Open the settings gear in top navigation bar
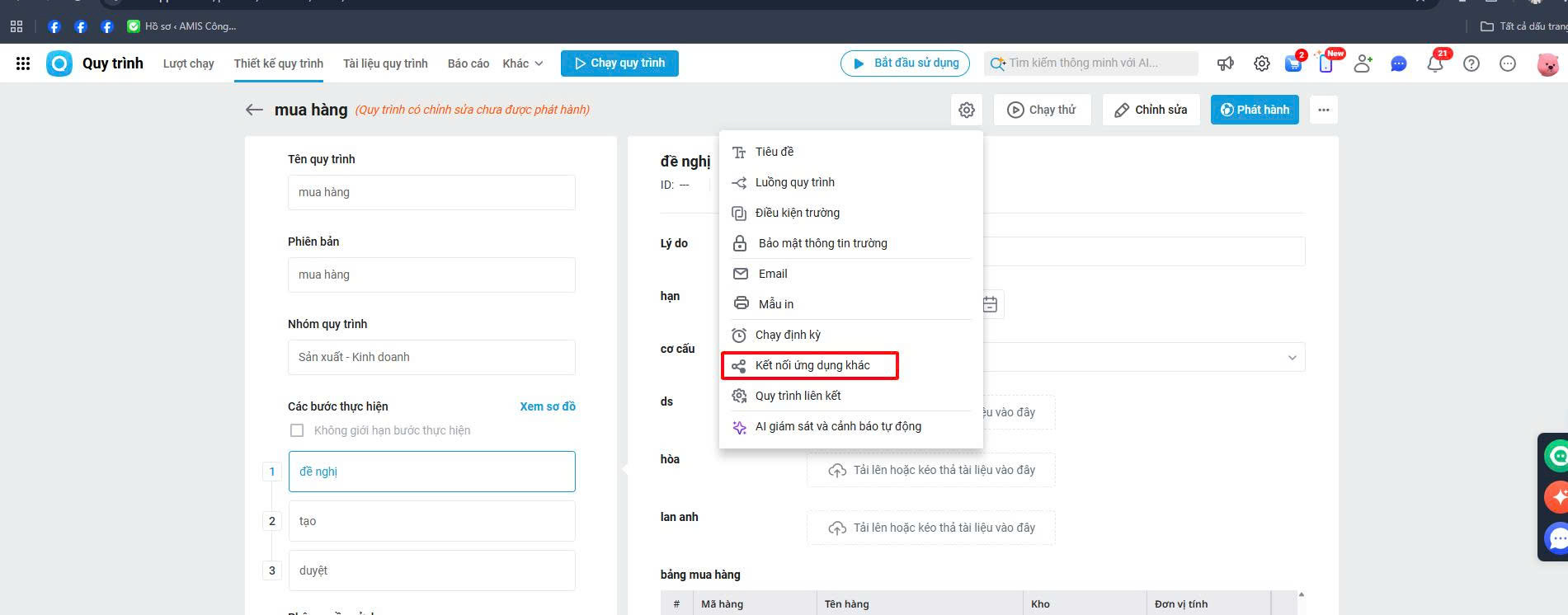 coord(1262,63)
